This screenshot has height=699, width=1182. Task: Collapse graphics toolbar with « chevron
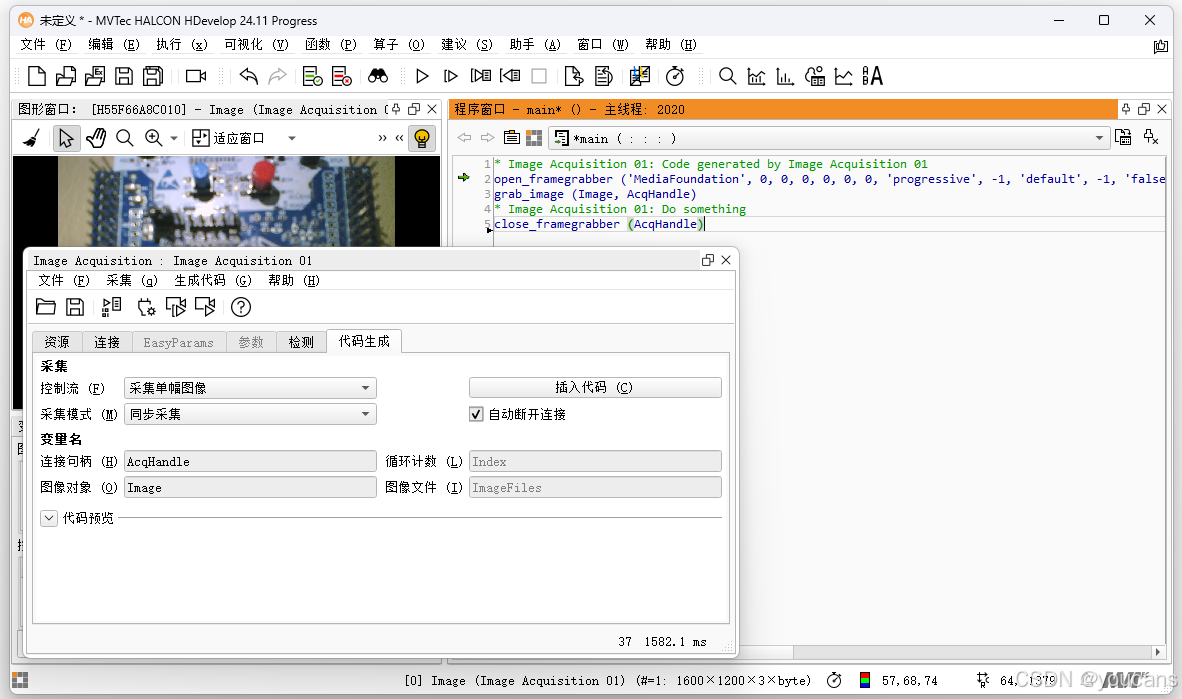(400, 138)
